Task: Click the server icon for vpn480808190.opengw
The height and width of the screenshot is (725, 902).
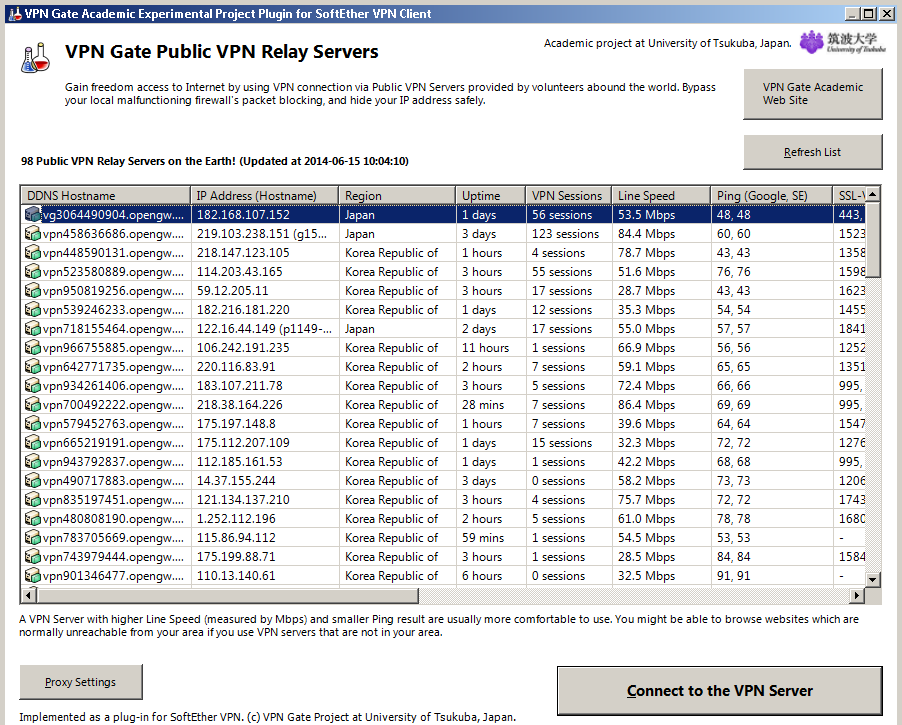Action: click(x=33, y=518)
